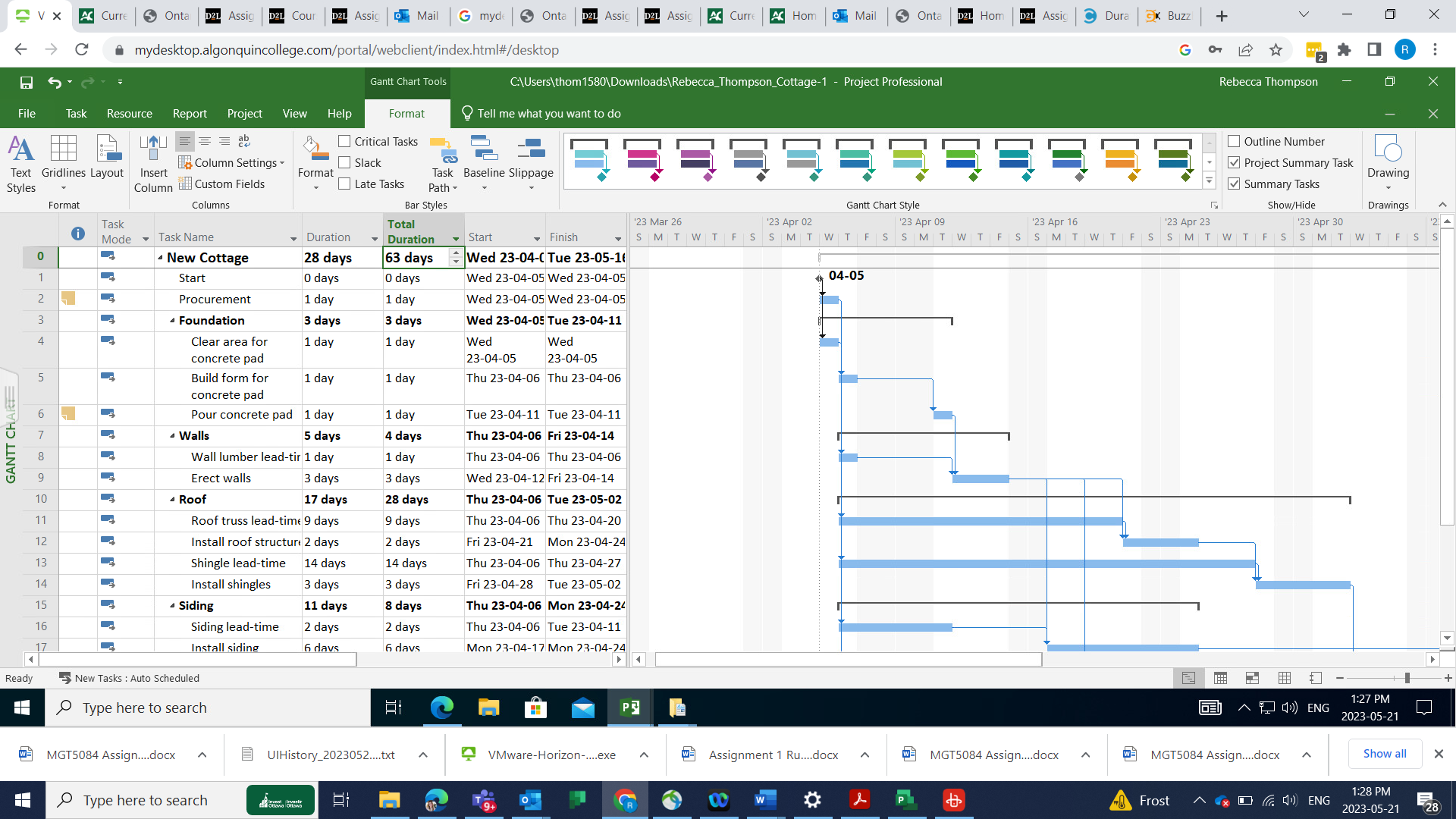Save the project with the disk icon
1456x819 pixels.
coord(27,82)
